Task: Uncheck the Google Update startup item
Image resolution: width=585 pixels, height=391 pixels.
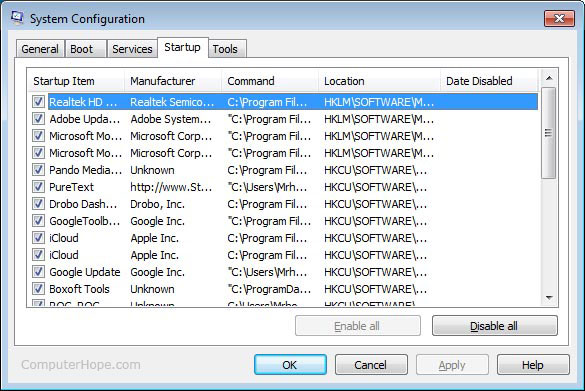Action: (x=38, y=272)
